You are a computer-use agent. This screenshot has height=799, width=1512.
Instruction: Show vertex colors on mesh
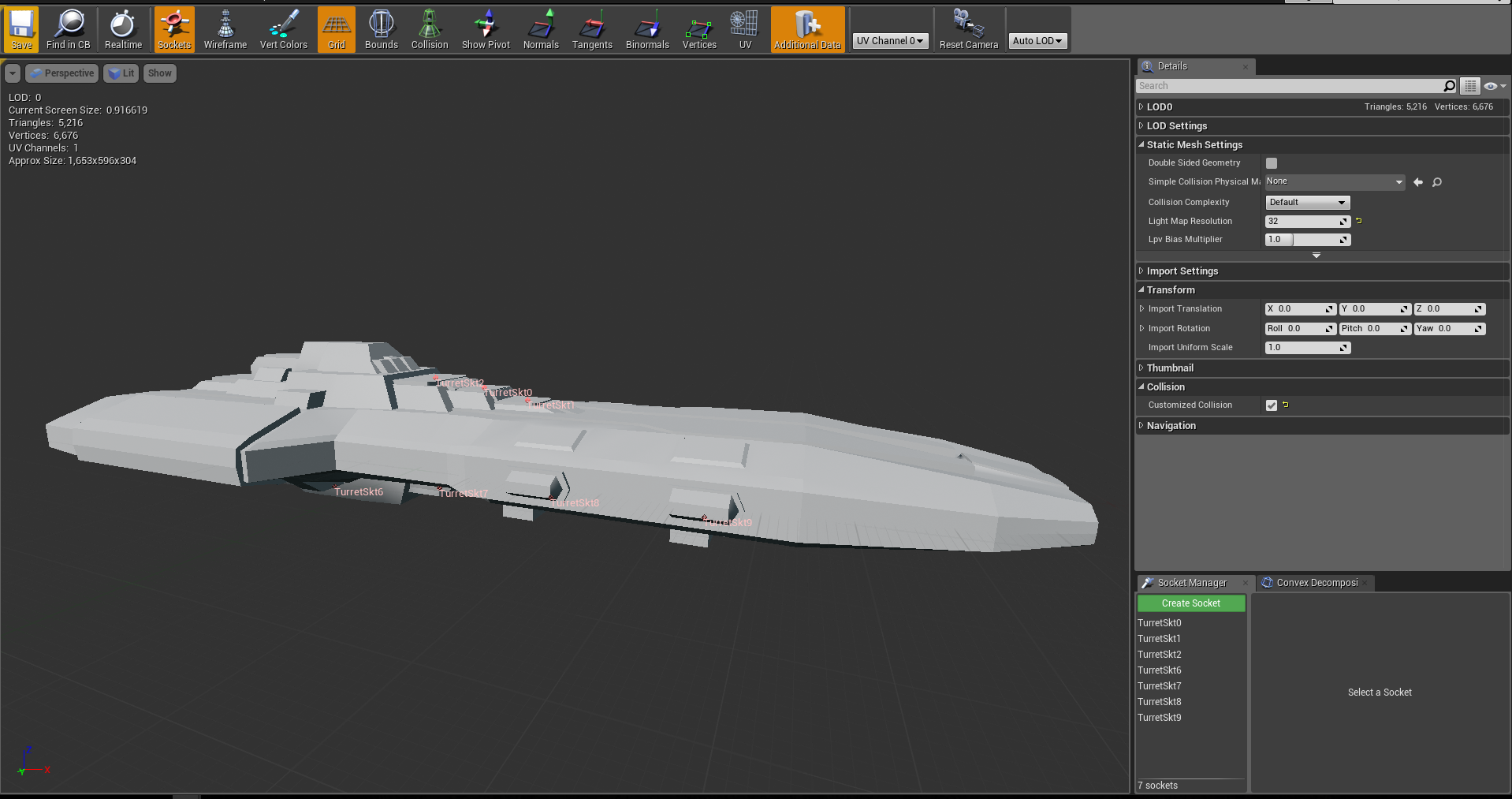284,30
